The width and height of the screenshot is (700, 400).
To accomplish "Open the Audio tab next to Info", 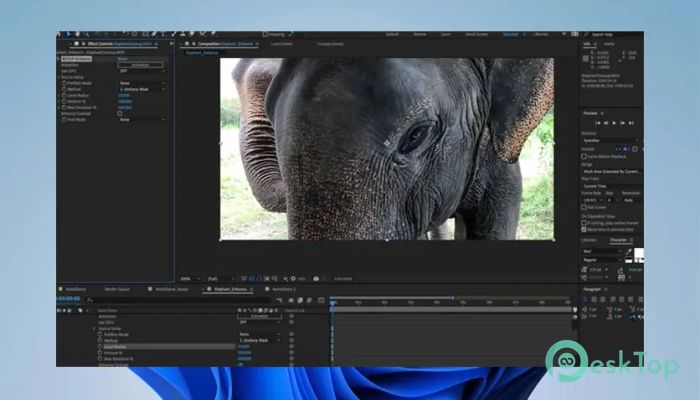I will coord(609,44).
